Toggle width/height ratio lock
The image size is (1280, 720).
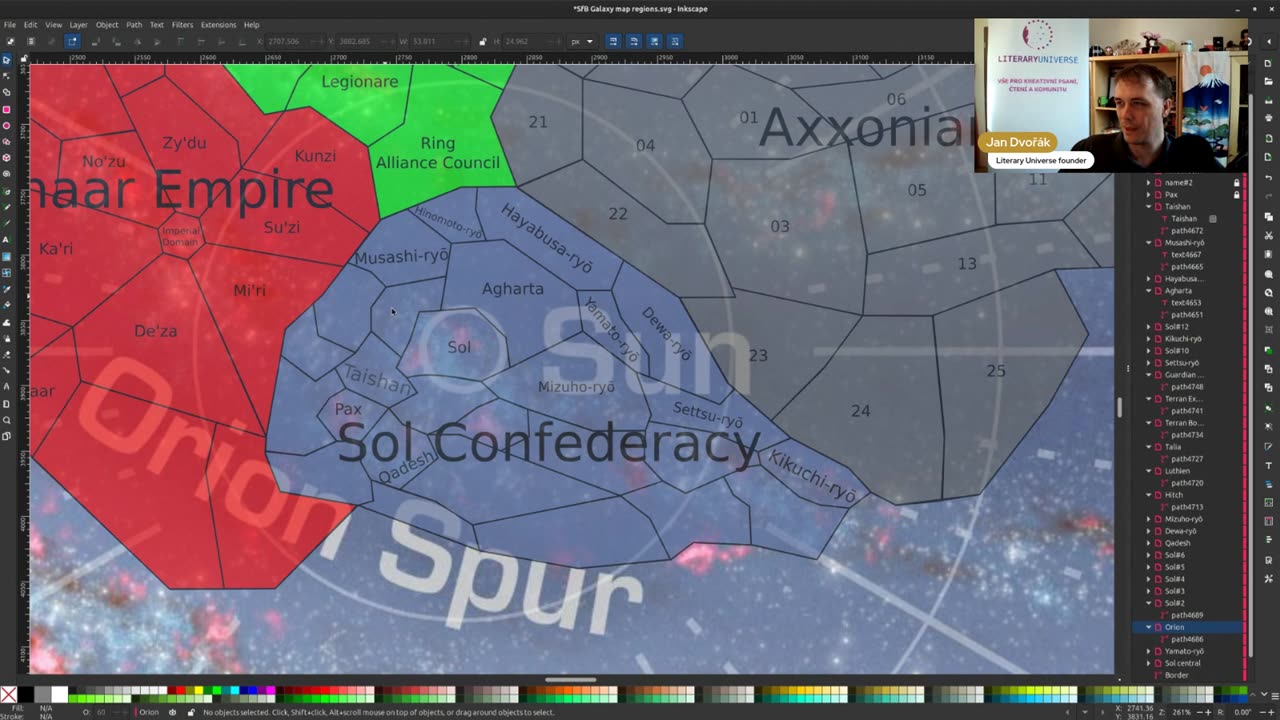click(482, 41)
